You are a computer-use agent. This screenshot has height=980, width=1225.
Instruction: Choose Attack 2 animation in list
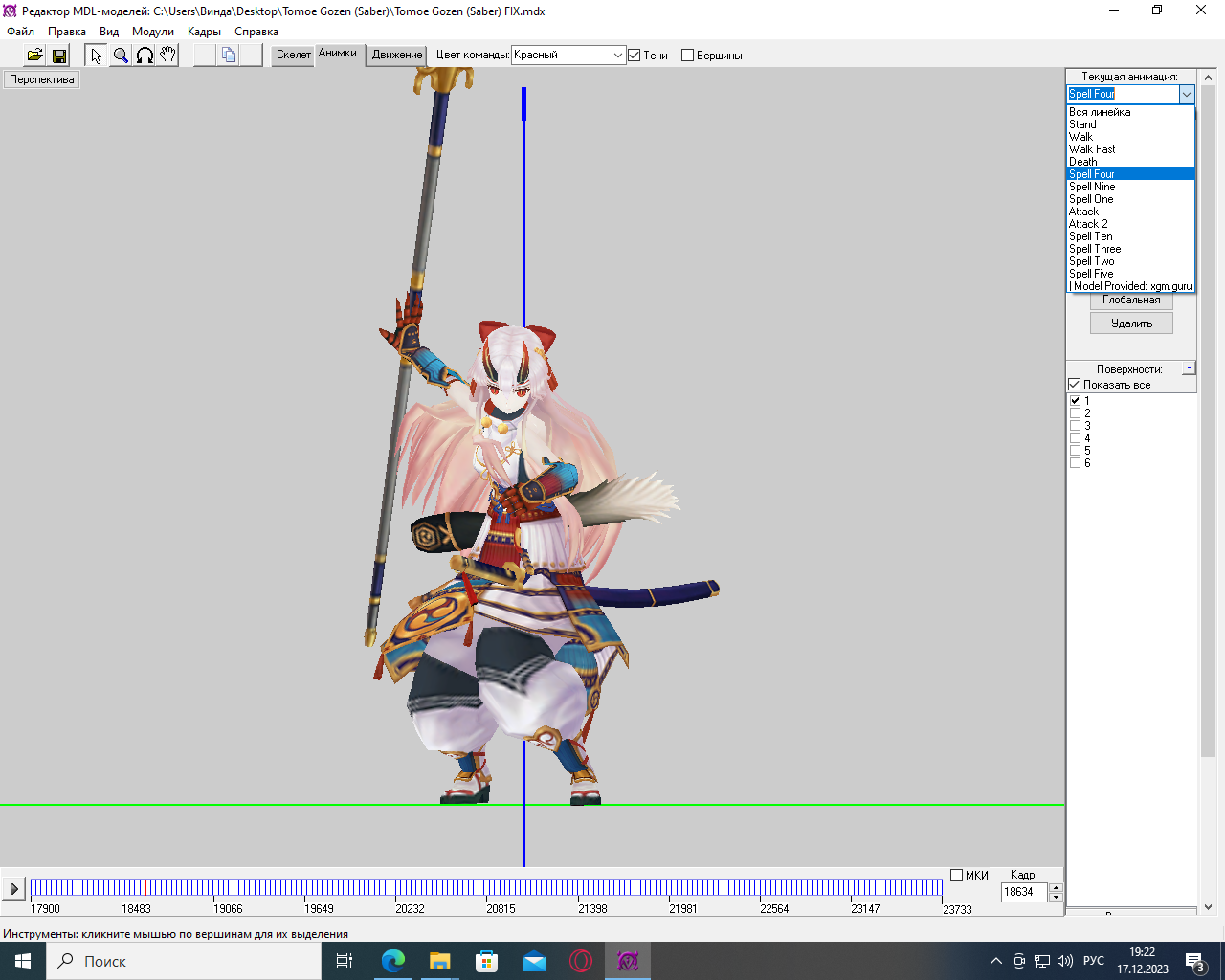coord(1131,224)
